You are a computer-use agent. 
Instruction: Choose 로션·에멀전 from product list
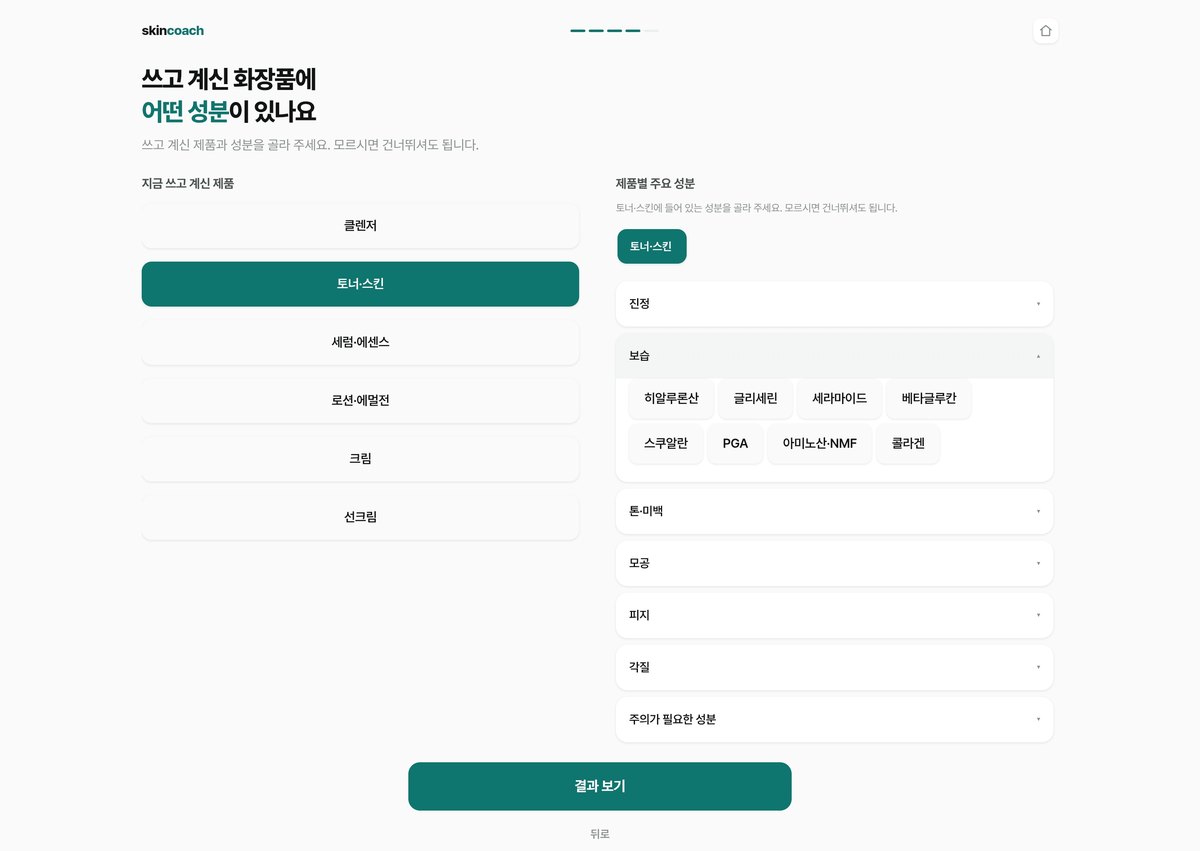click(360, 400)
